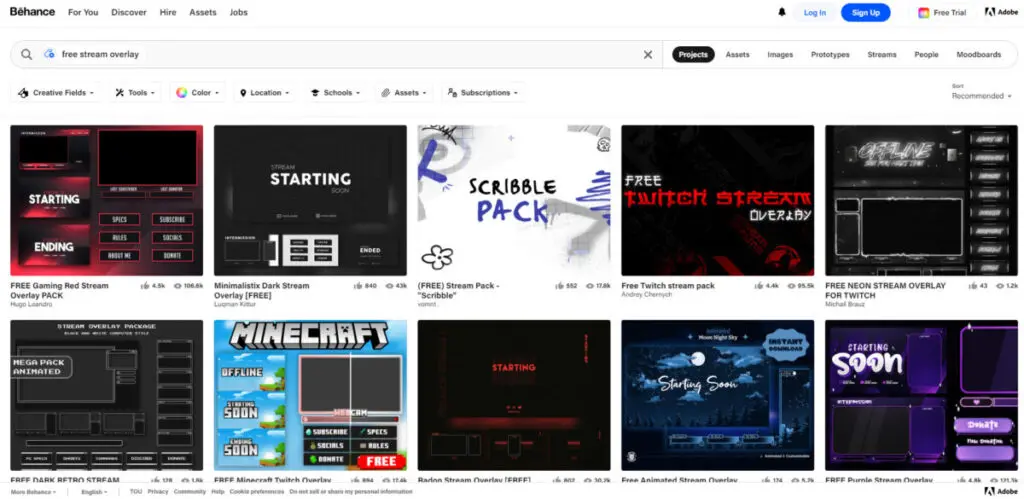Click the Free Trial Creative Cloud icon
Screen dimensions: 1024x499
923,12
